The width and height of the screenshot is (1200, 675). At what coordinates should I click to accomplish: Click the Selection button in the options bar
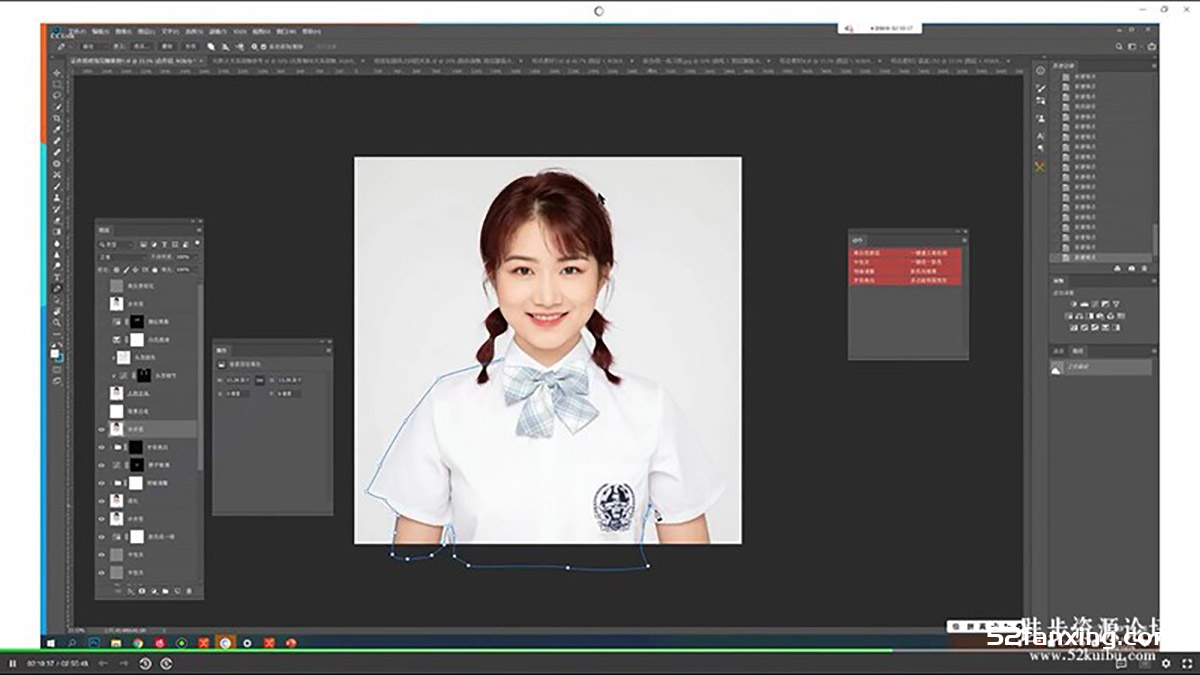(143, 46)
